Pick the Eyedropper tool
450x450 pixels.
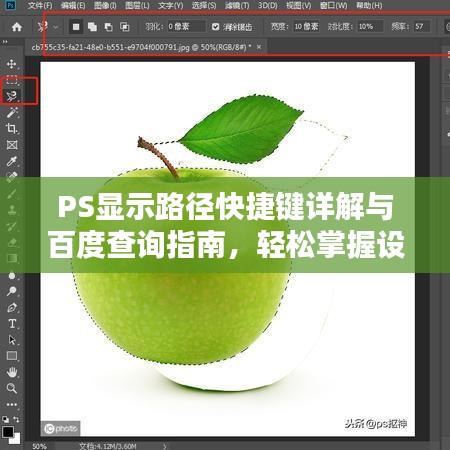[x=12, y=161]
